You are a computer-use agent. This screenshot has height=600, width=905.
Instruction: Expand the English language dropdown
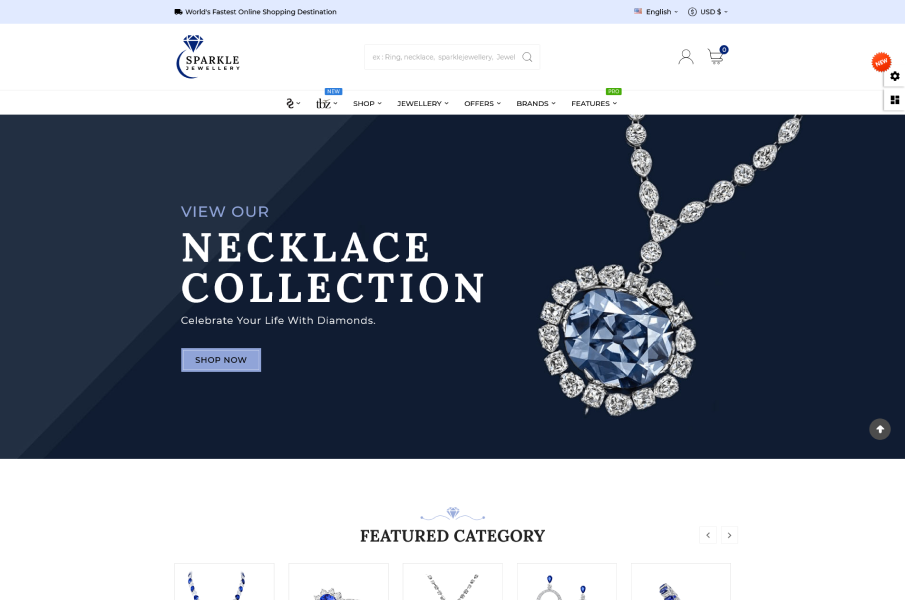click(x=656, y=12)
